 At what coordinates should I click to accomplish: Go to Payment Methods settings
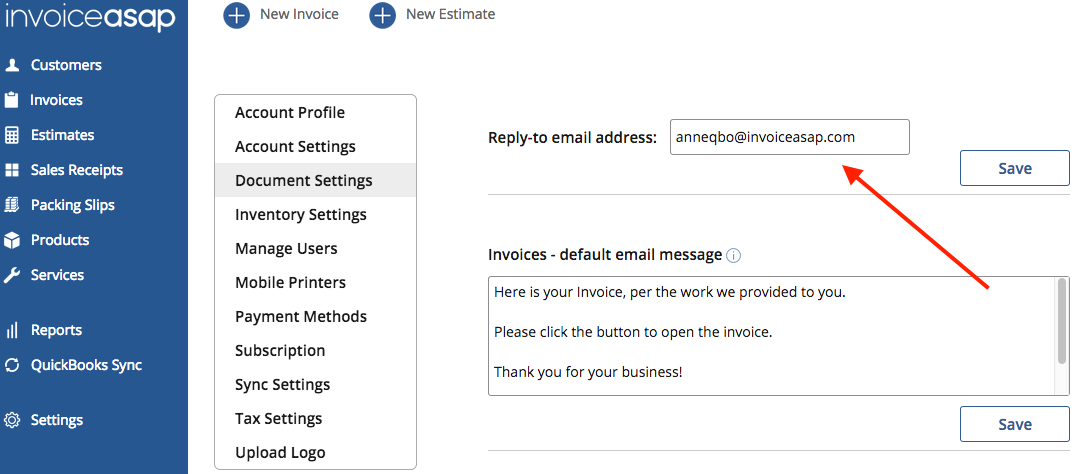click(301, 317)
